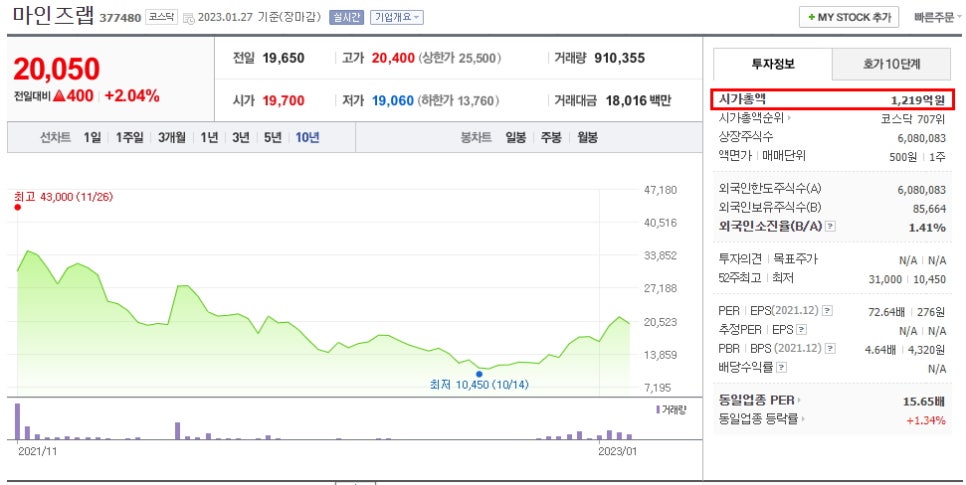
Task: Click the help icon next to 외국인소진율(B/A)
Action: pos(830,226)
